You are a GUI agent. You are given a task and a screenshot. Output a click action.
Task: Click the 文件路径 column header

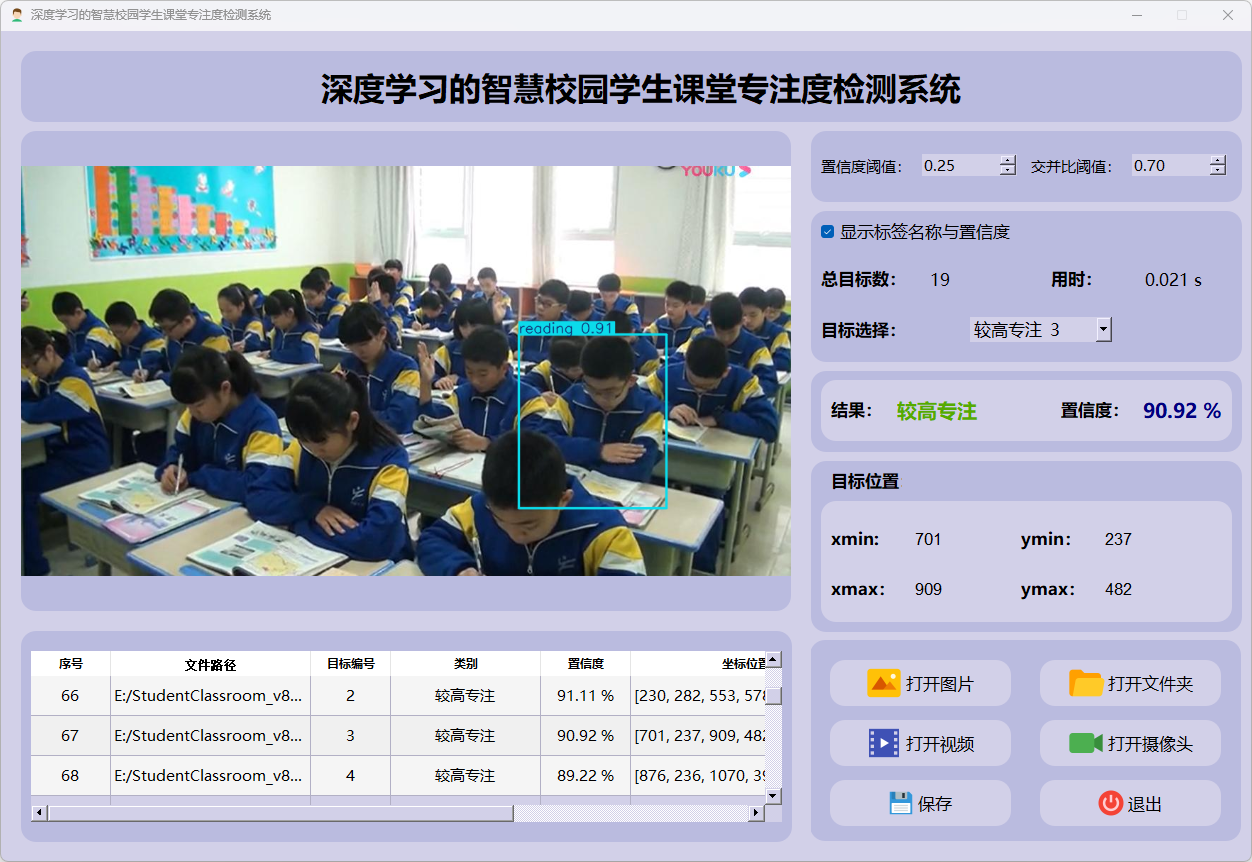(x=210, y=664)
